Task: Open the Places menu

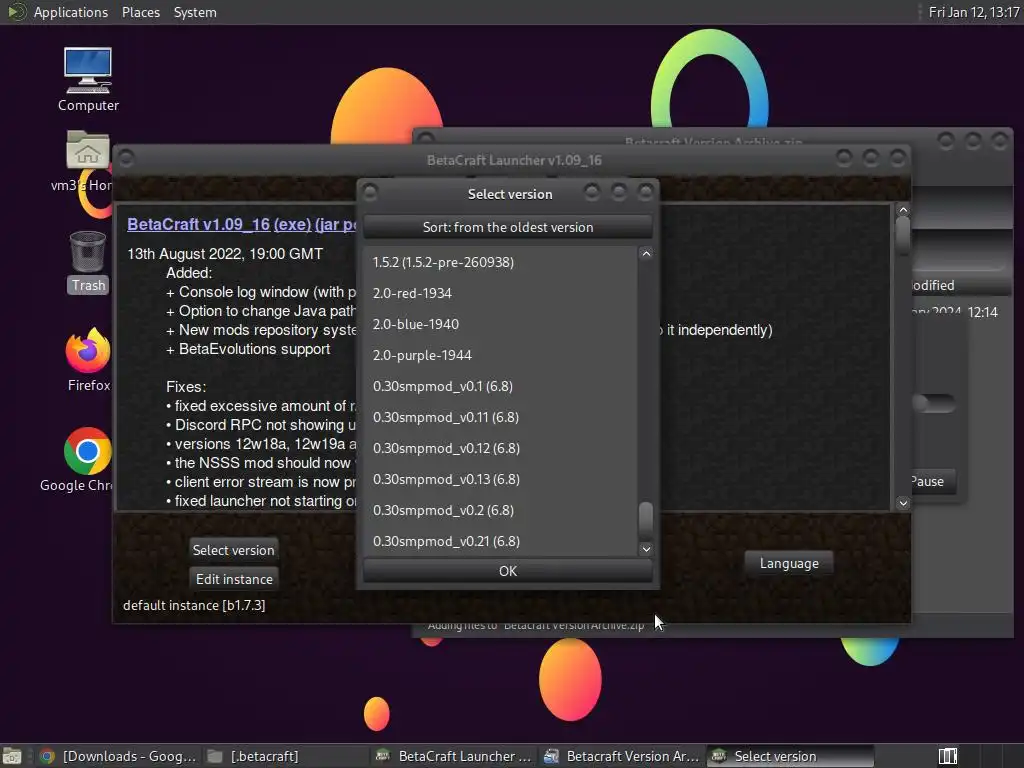Action: pos(140,12)
